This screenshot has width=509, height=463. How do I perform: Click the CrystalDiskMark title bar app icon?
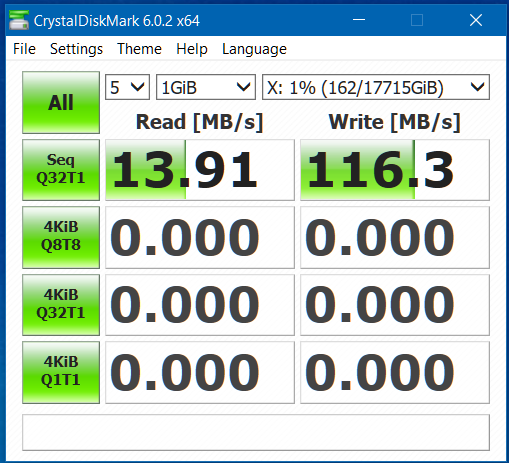19,21
